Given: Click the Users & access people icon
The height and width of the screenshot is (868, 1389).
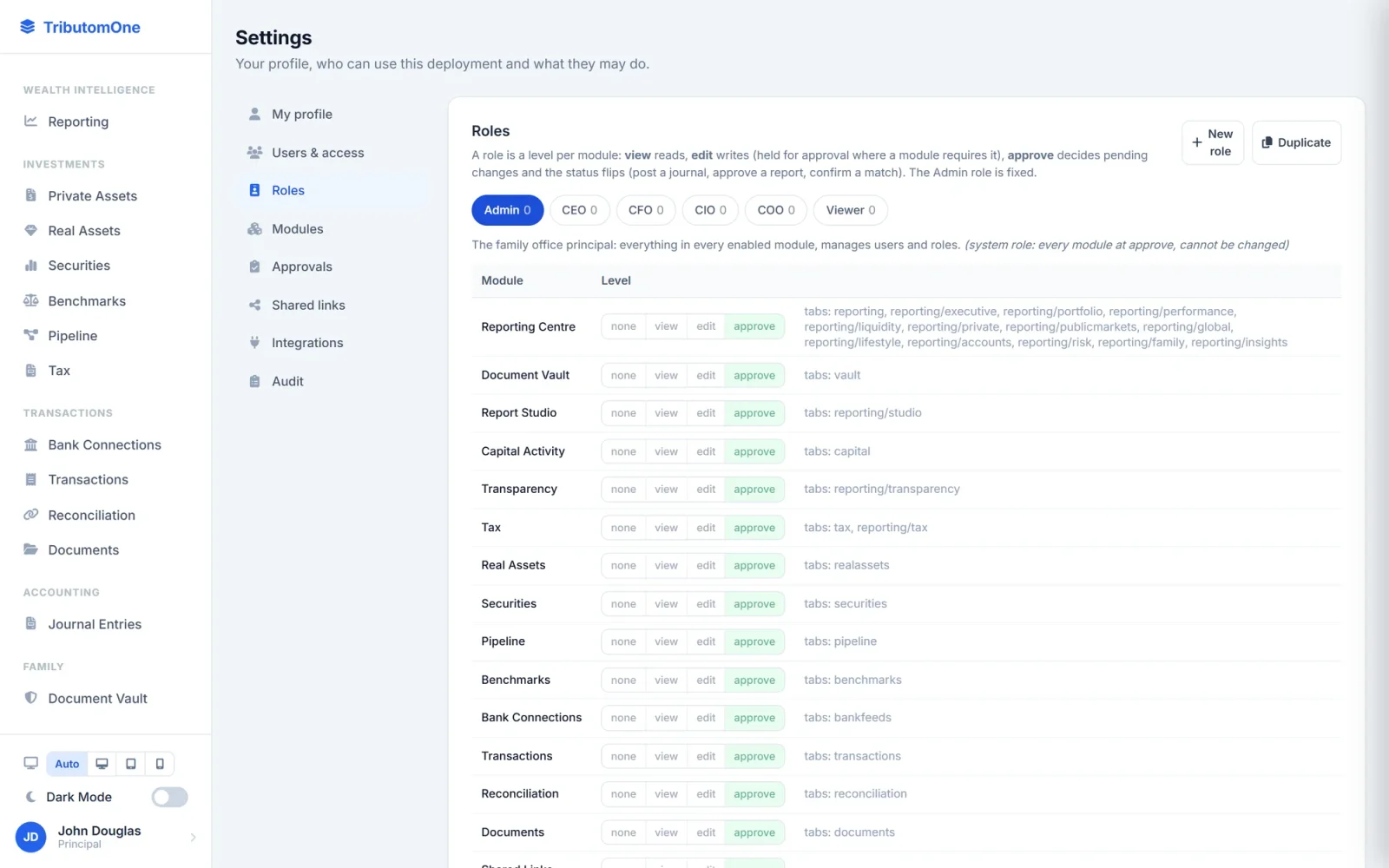Looking at the screenshot, I should 254,152.
